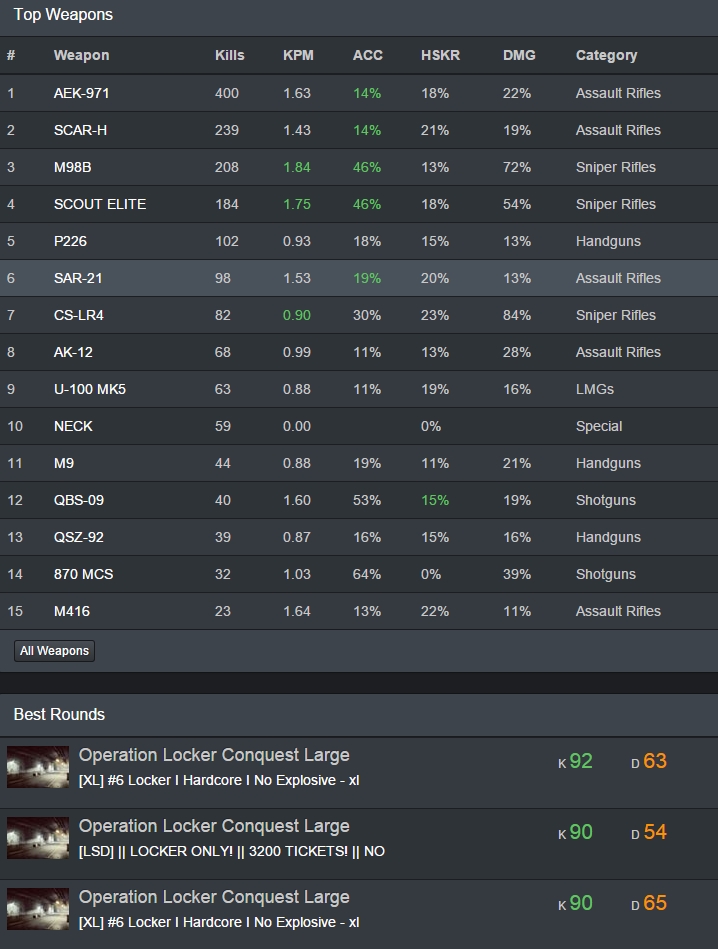Viewport: 718px width, 949px height.
Task: Sort table by Kills column header
Action: (x=229, y=55)
